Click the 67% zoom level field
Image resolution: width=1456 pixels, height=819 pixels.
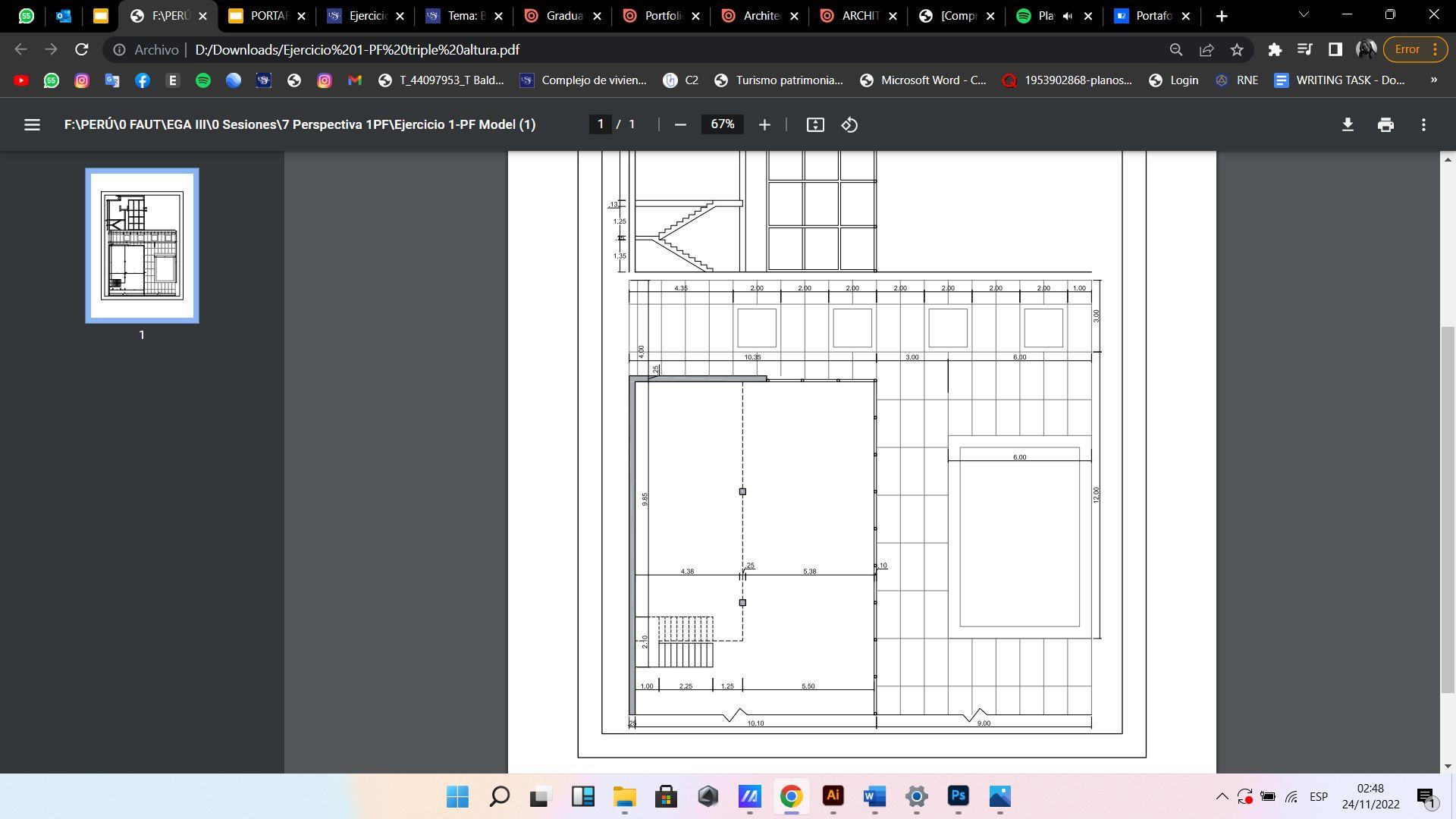(x=722, y=124)
